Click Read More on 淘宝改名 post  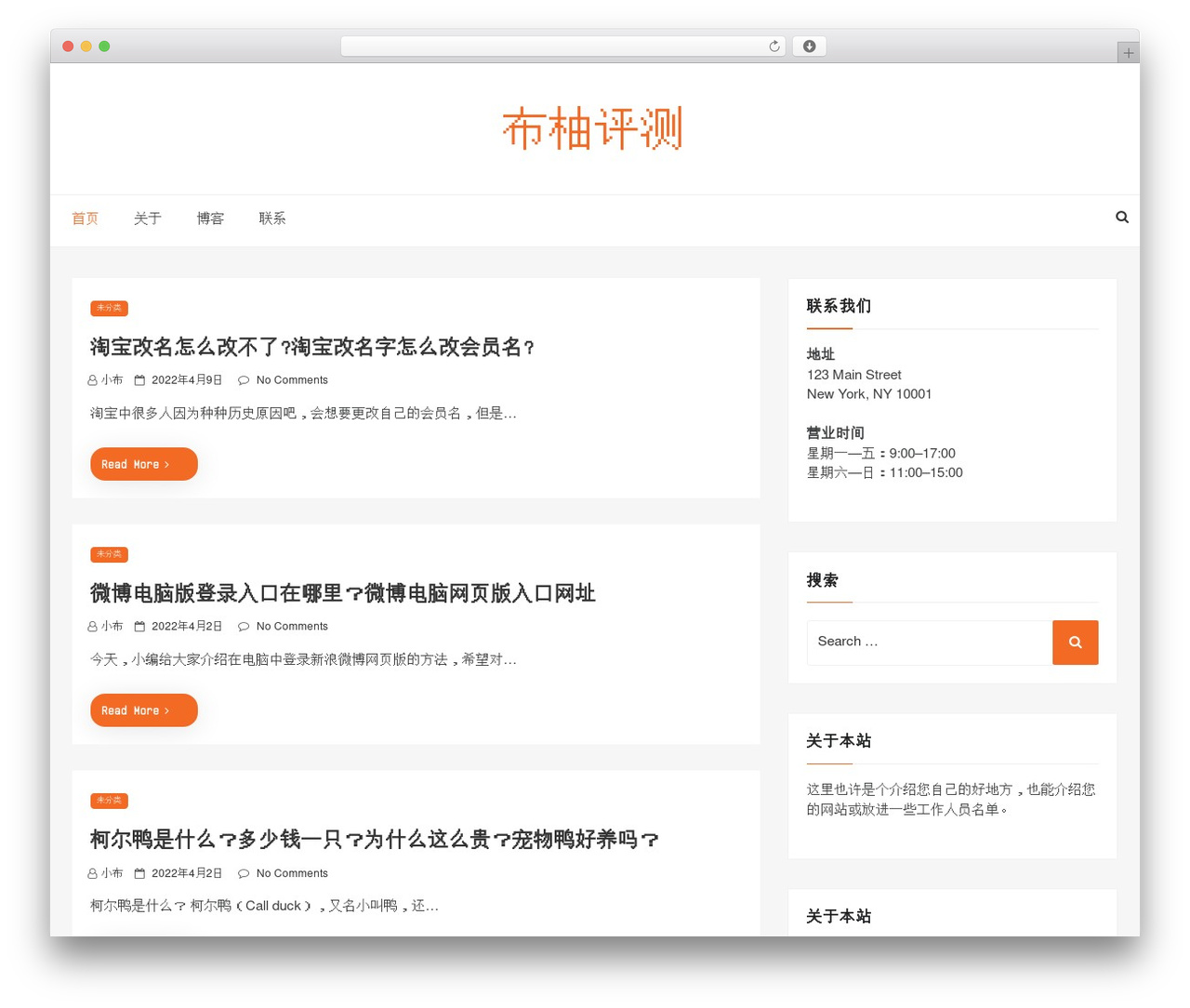tap(144, 464)
